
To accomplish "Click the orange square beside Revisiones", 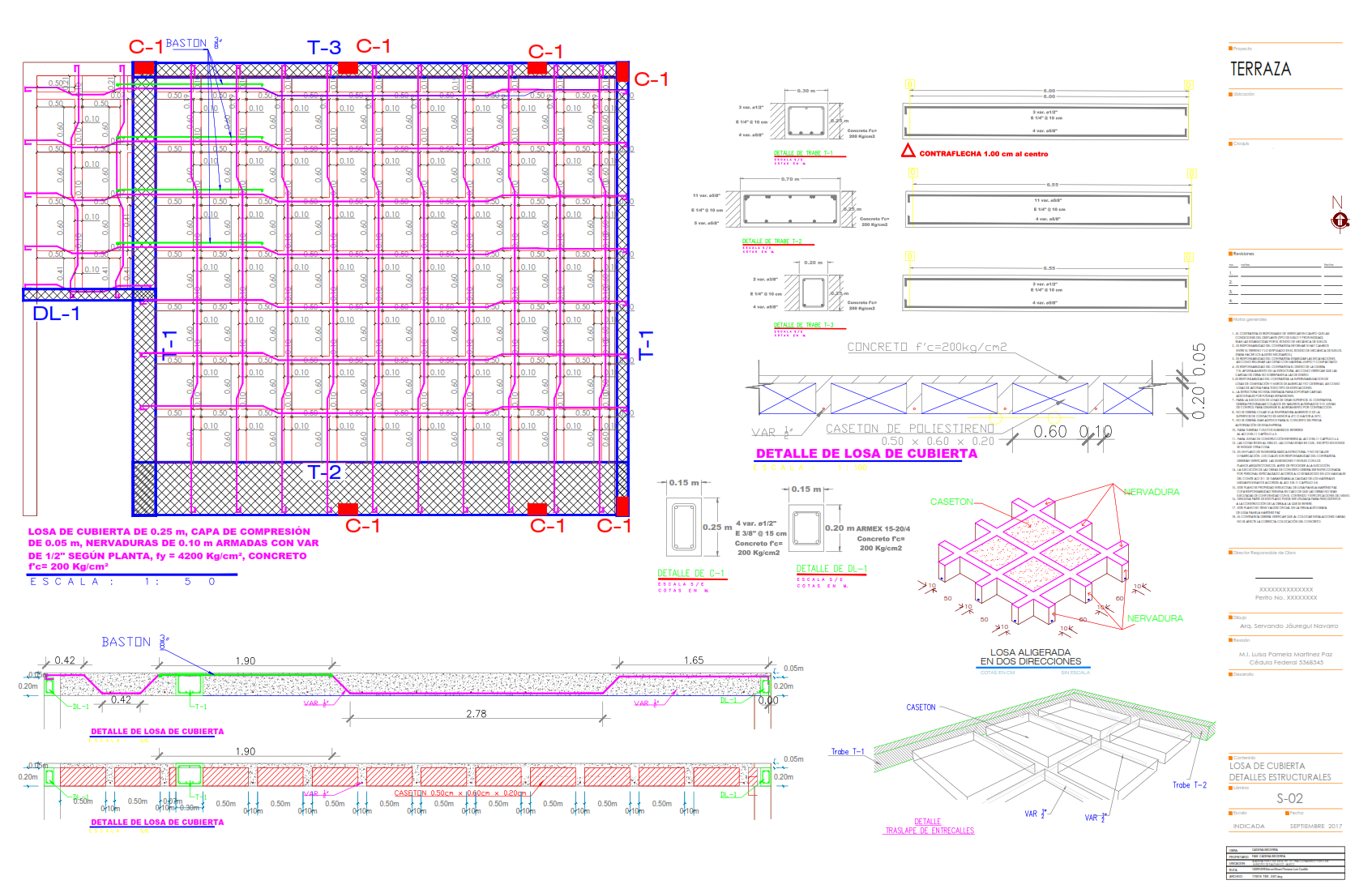I will (1230, 254).
